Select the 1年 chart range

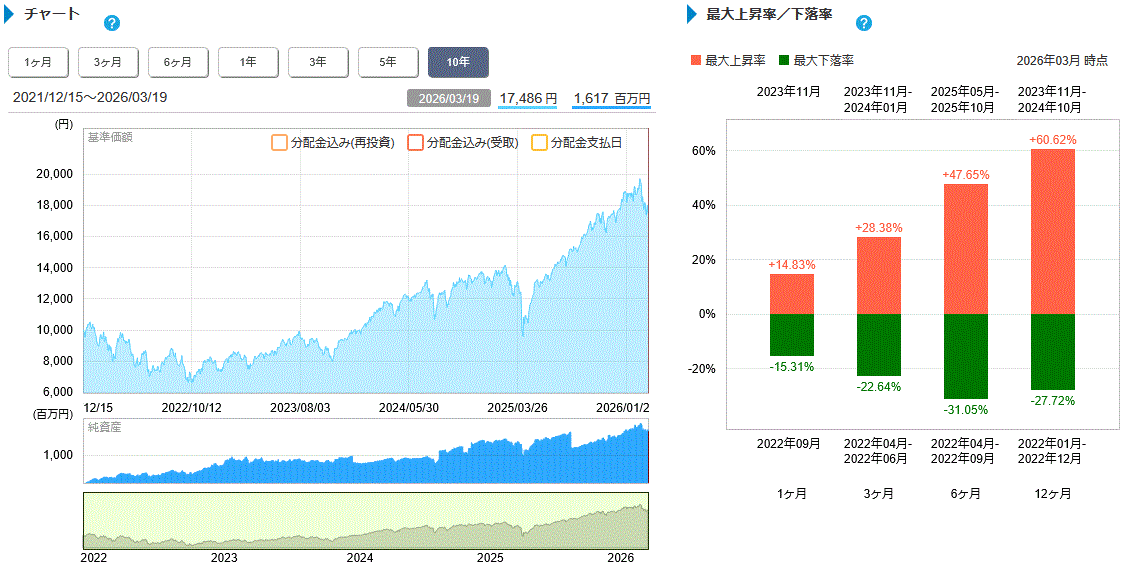248,62
